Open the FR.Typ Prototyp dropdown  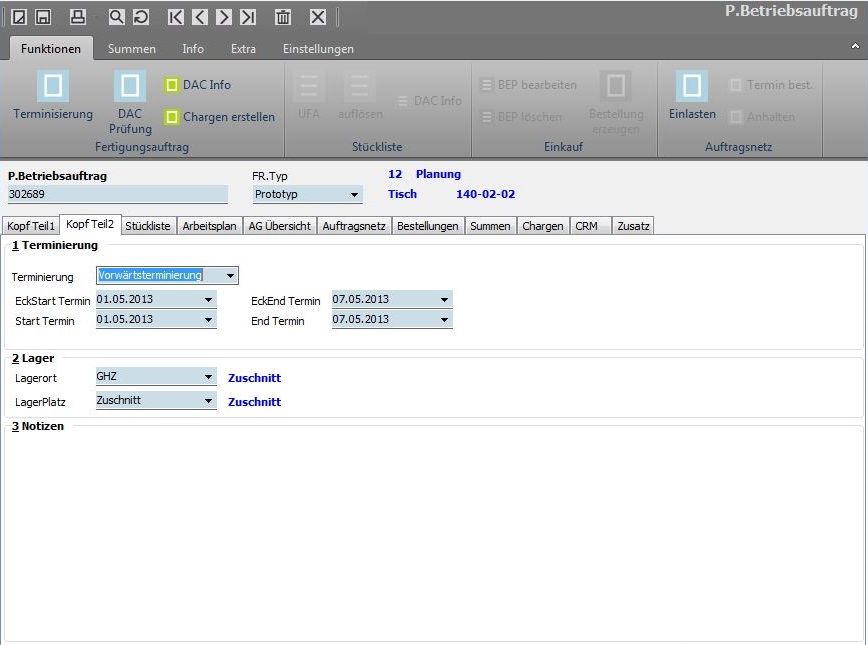click(355, 194)
